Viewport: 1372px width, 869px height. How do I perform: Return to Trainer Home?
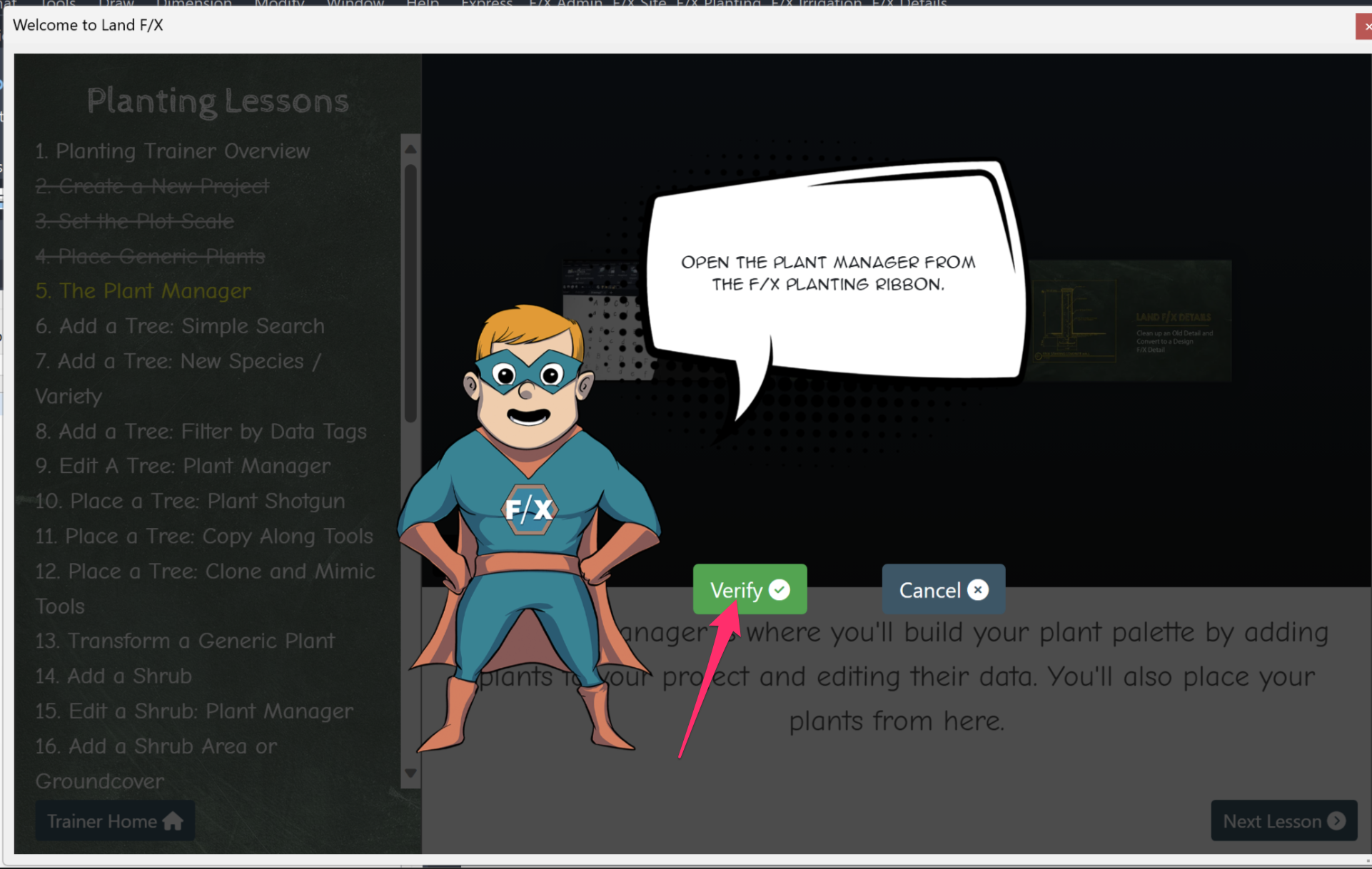[x=115, y=820]
